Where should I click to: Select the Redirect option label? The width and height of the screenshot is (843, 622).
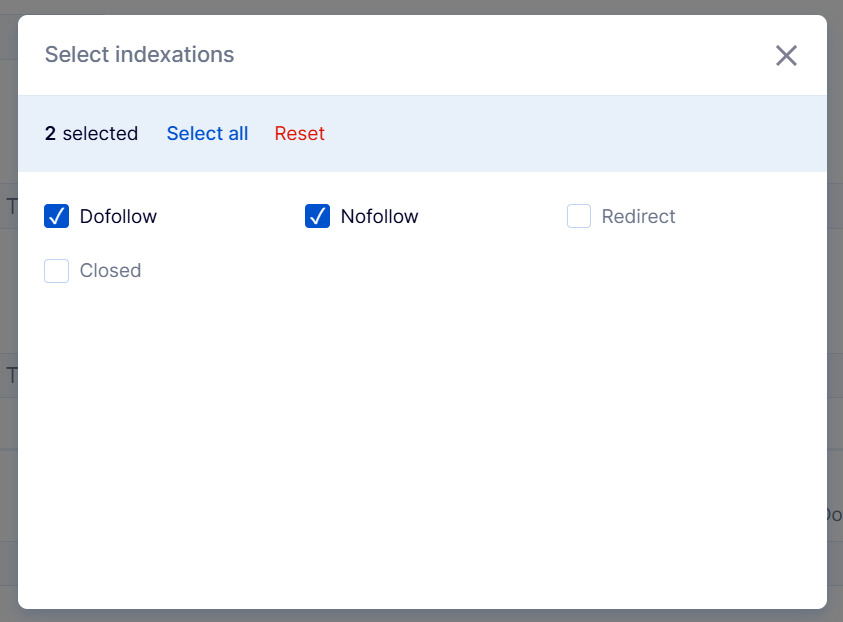[x=638, y=217]
